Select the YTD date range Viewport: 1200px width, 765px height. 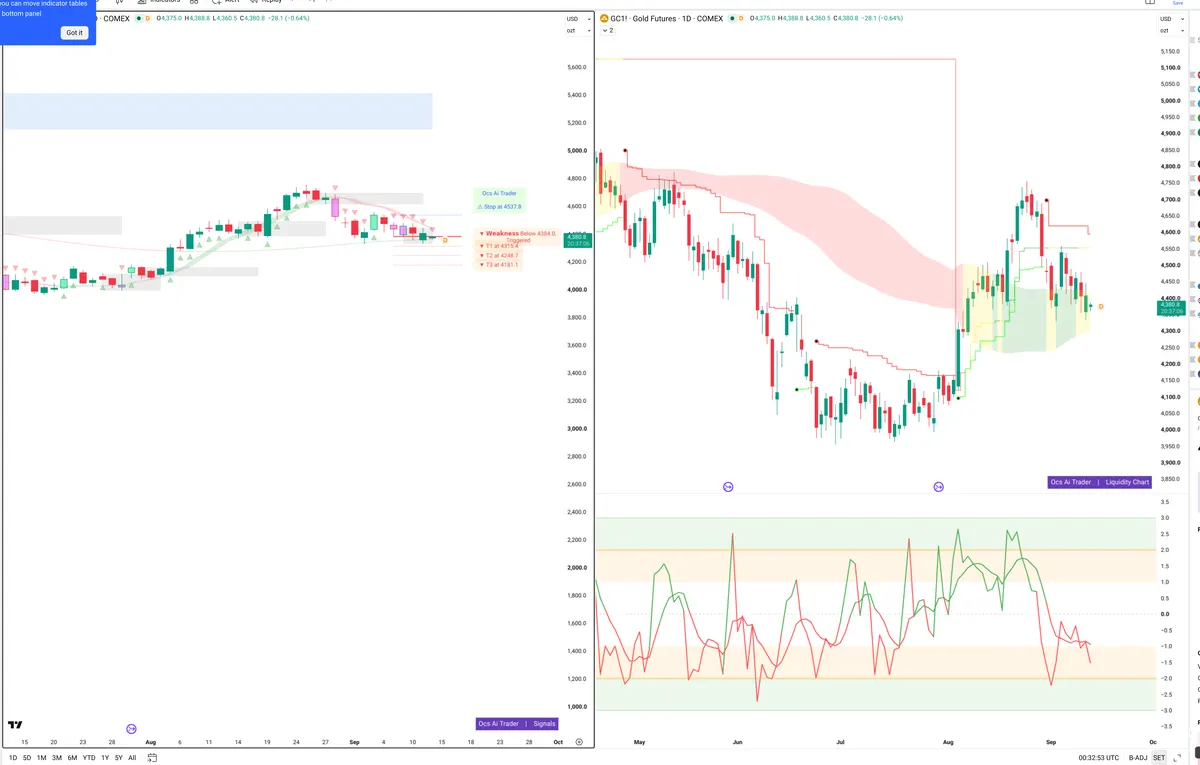[x=89, y=758]
